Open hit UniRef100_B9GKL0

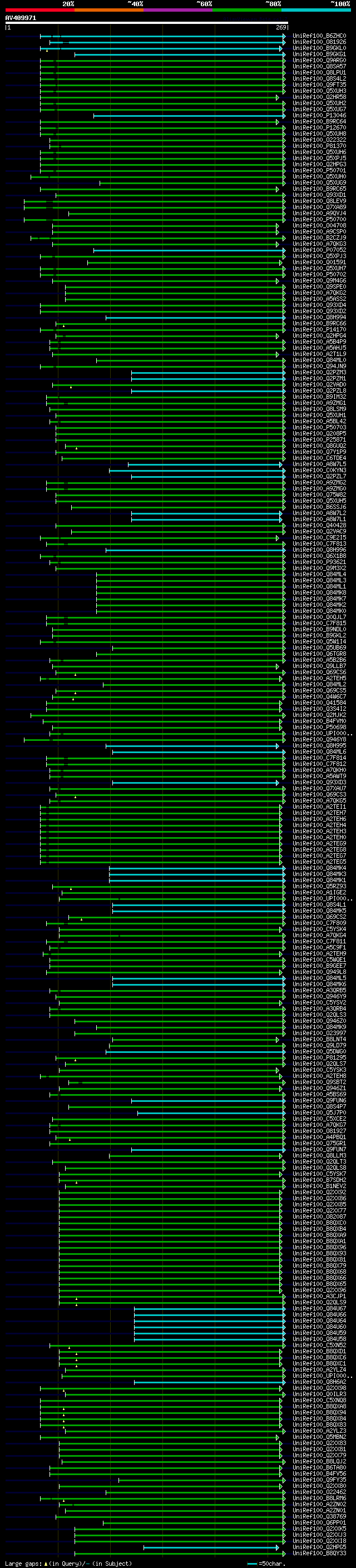pos(319,48)
